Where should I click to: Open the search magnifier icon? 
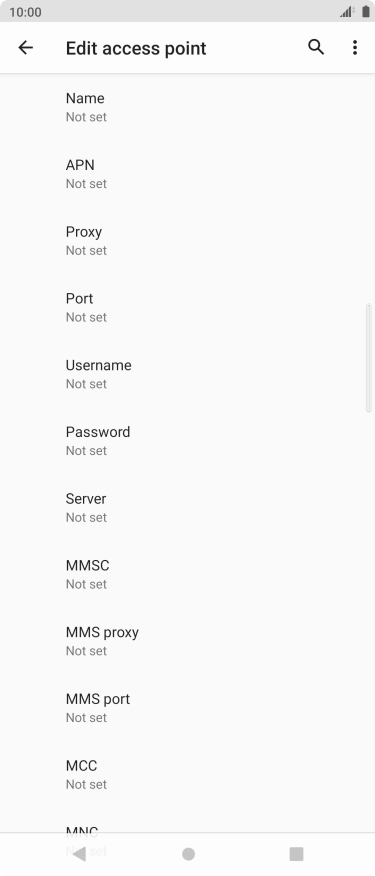(316, 47)
